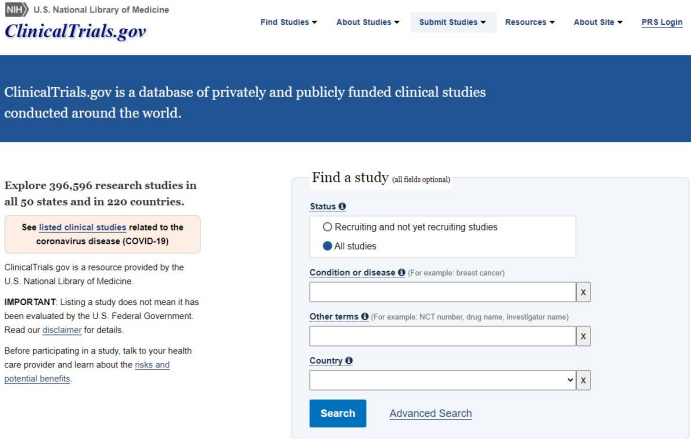Viewport: 692px width, 440px height.
Task: Clear the Country selection with X
Action: point(584,381)
